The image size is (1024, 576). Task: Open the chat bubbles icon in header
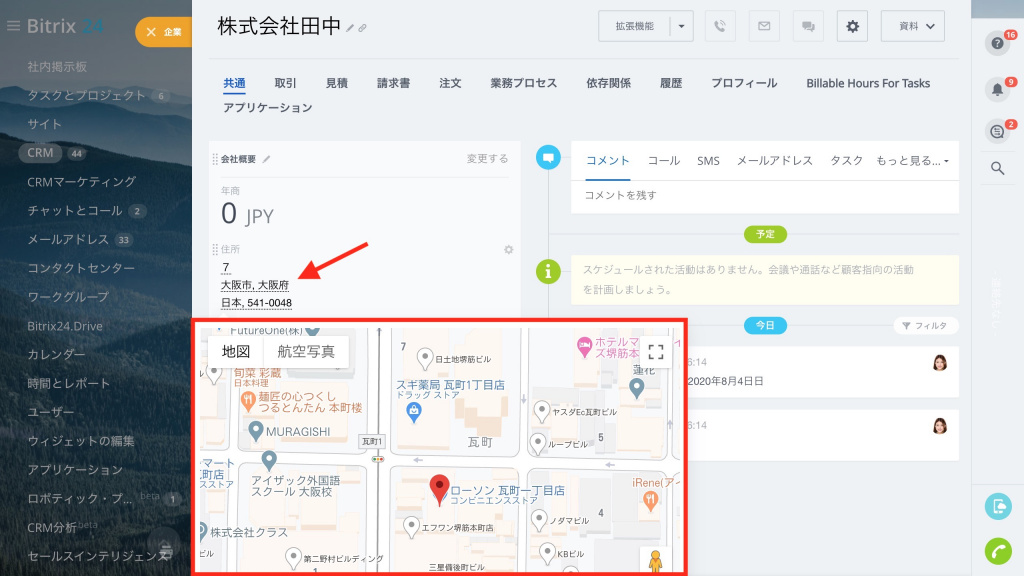click(808, 26)
